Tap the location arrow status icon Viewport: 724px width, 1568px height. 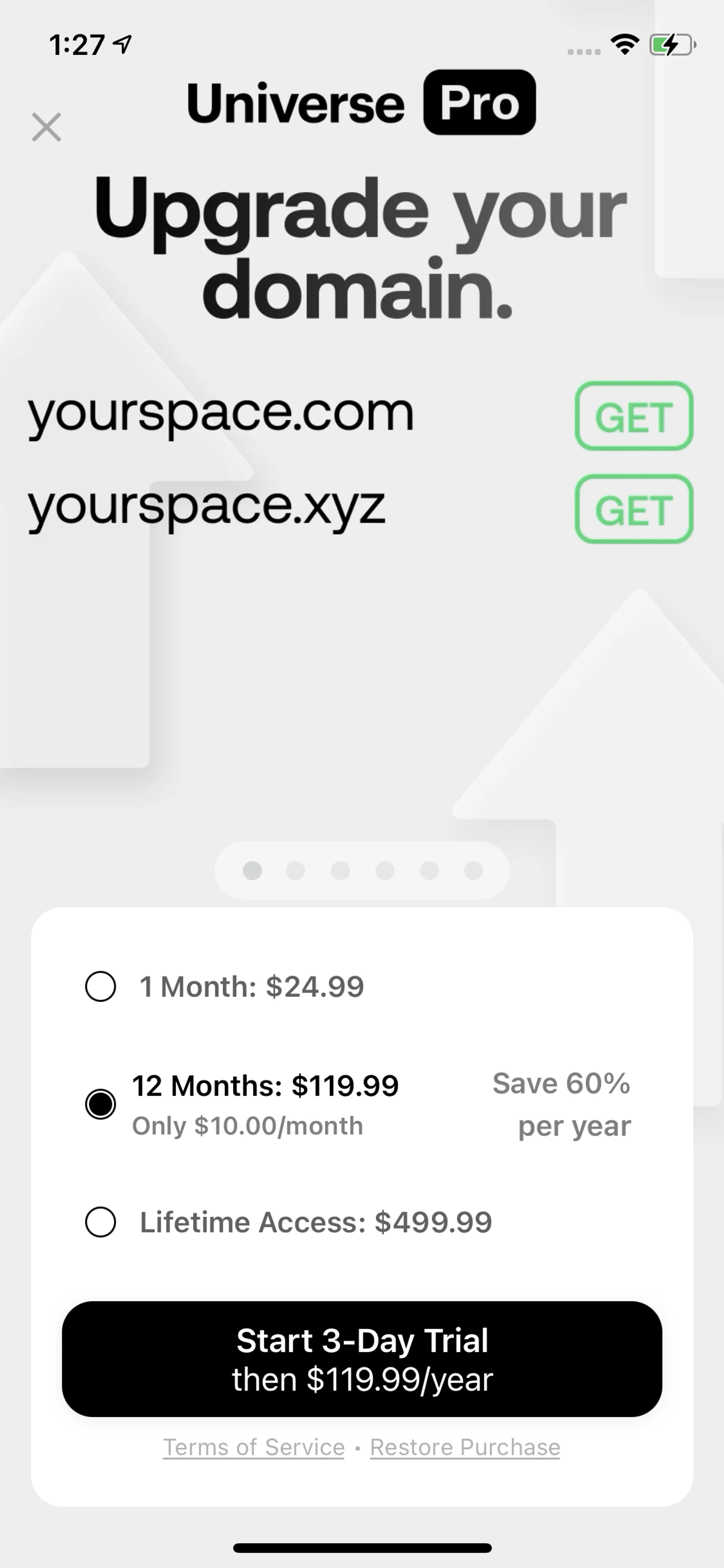tap(123, 44)
